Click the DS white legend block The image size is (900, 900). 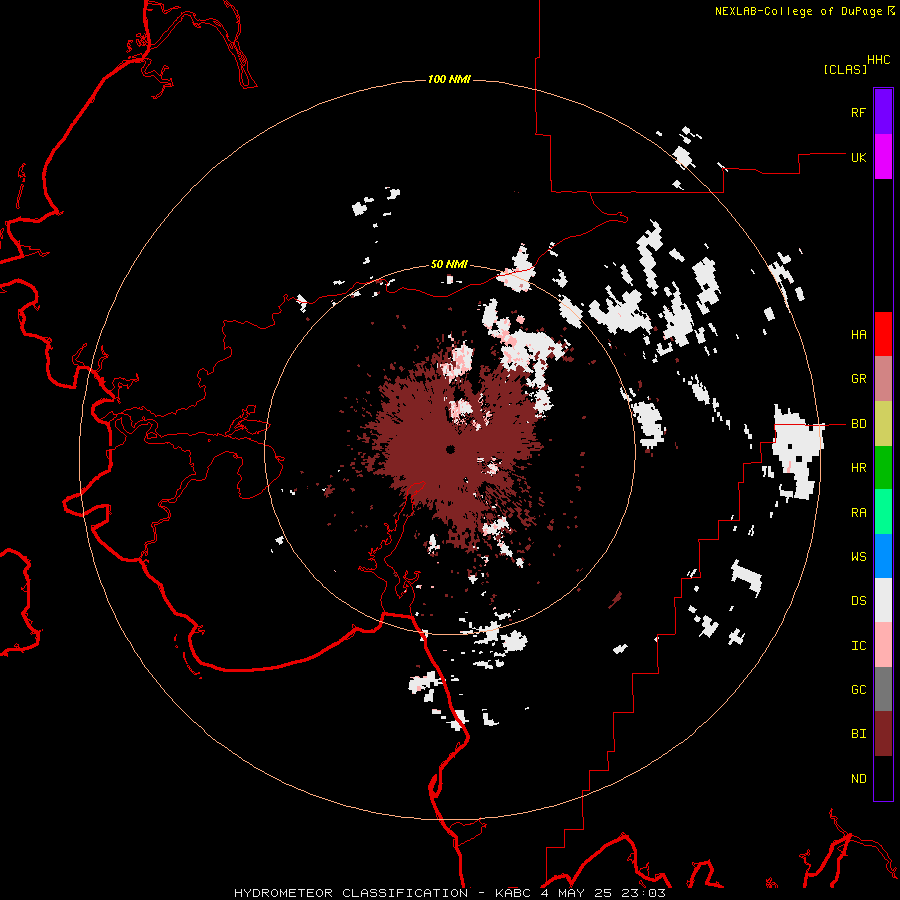point(883,600)
